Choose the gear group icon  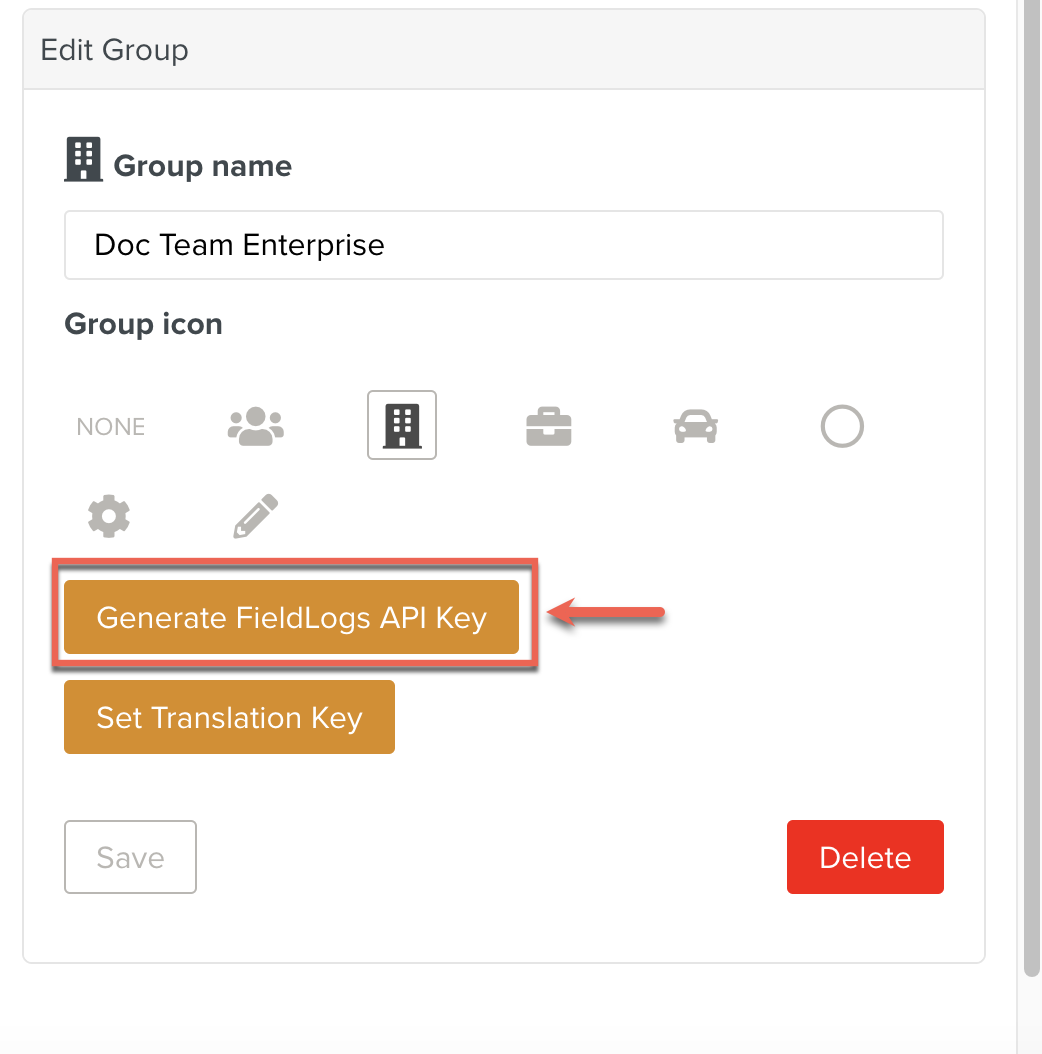click(x=109, y=517)
